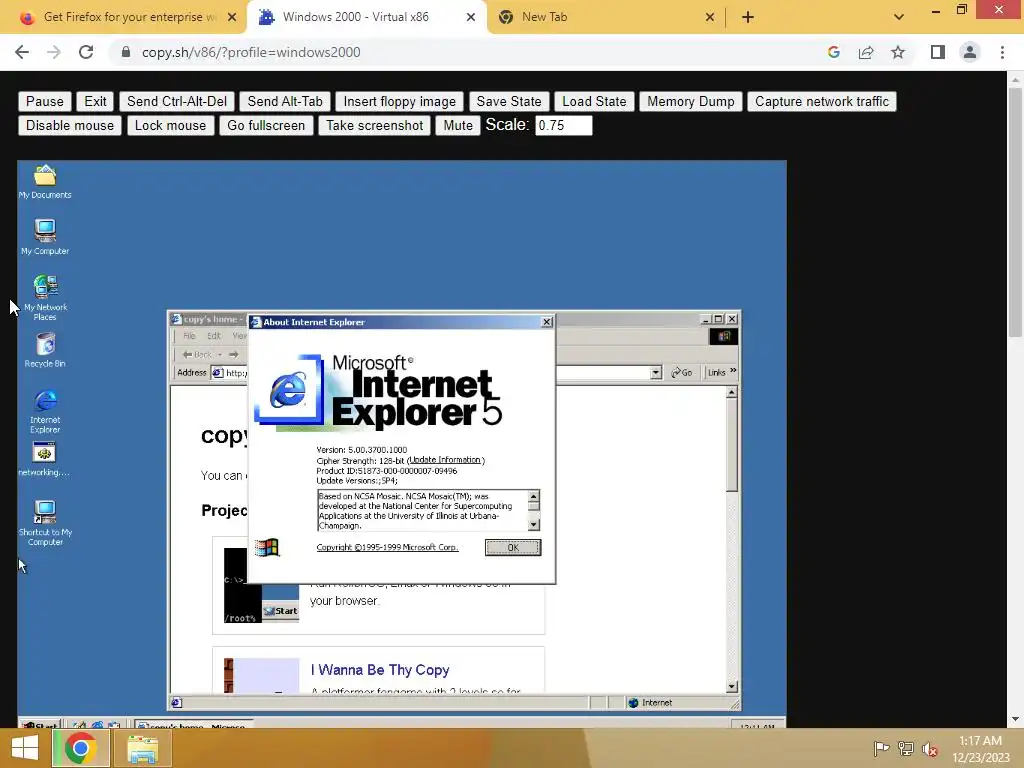Expand the IE Links toolbar chevron
Image resolution: width=1024 pixels, height=768 pixels.
(733, 371)
